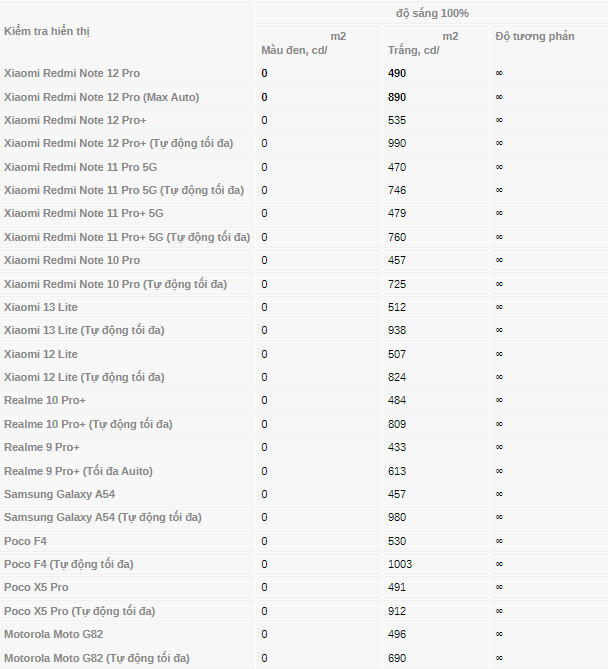Select the Realme 10 Pro+ row label
The width and height of the screenshot is (608, 669).
45,400
